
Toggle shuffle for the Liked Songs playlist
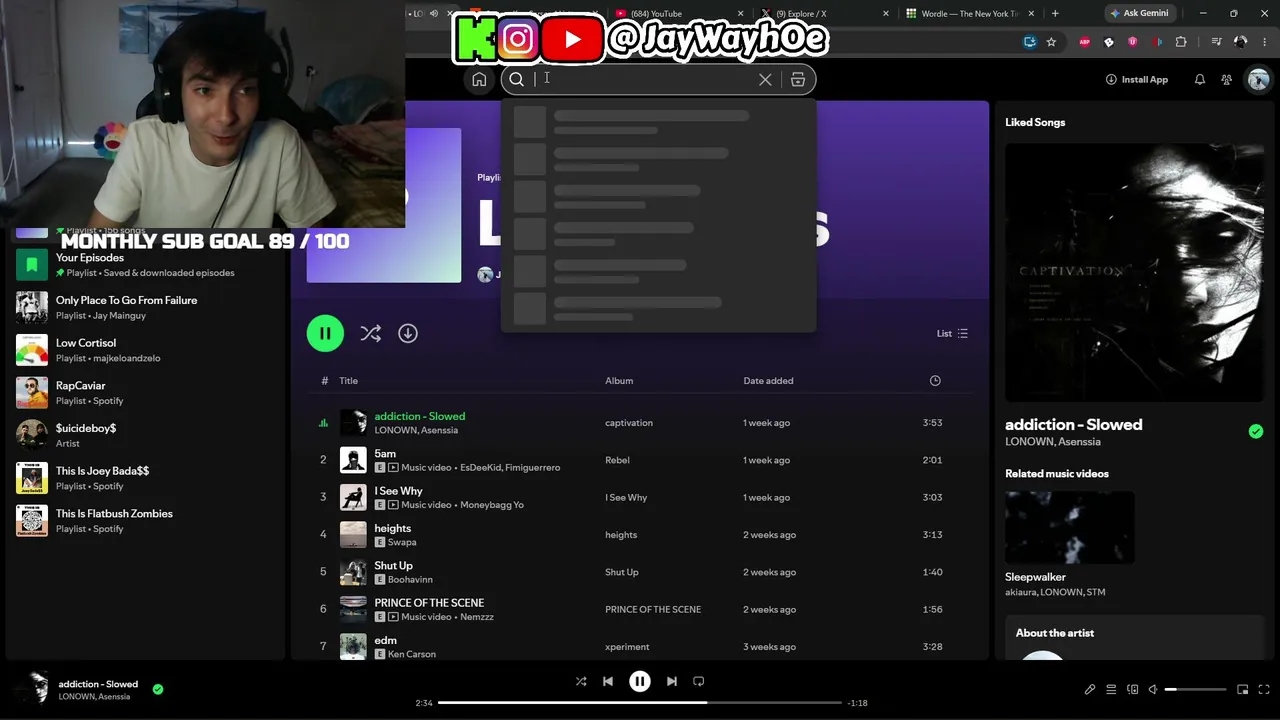(371, 333)
